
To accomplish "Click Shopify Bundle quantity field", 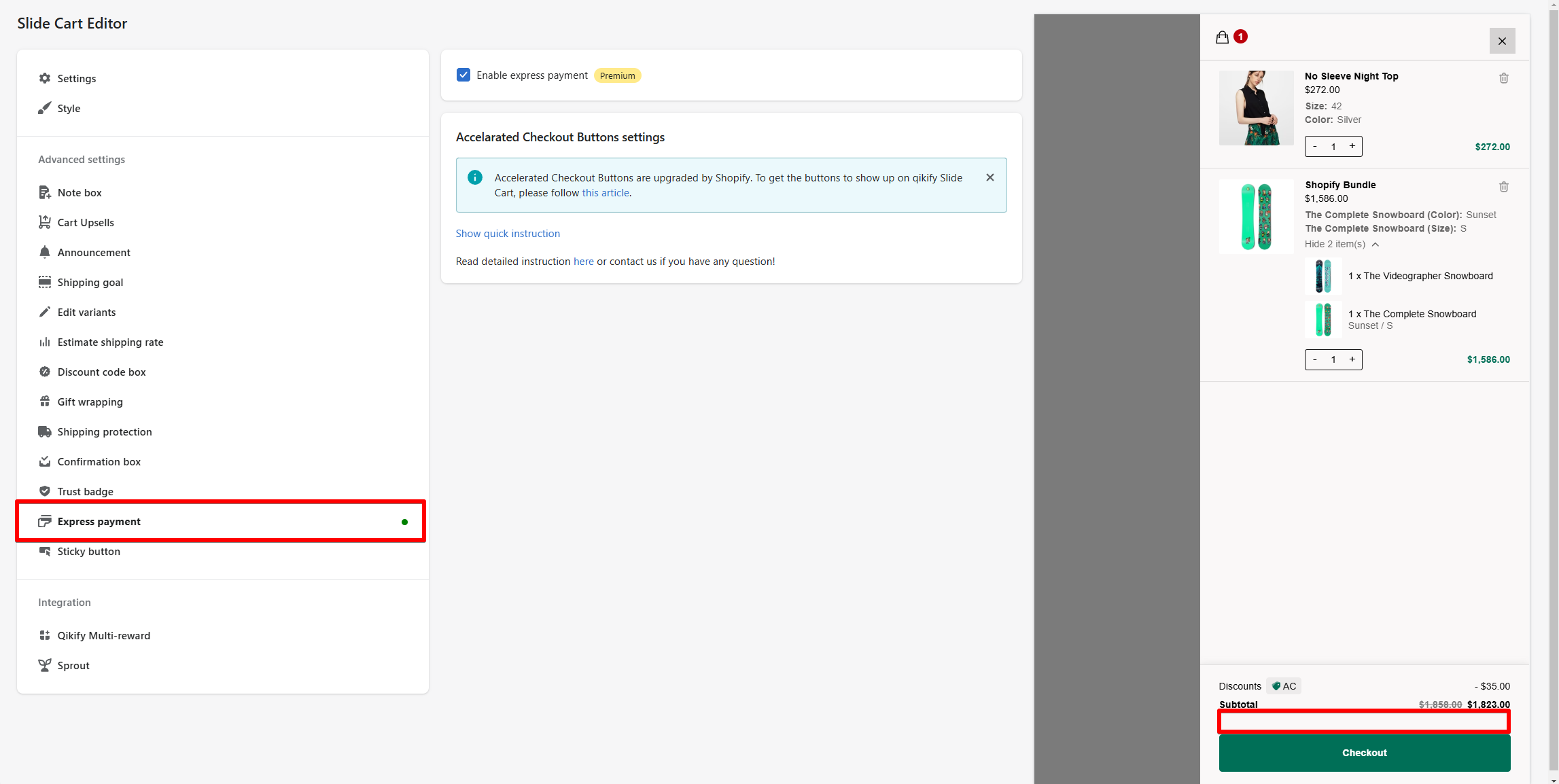I will [x=1333, y=359].
